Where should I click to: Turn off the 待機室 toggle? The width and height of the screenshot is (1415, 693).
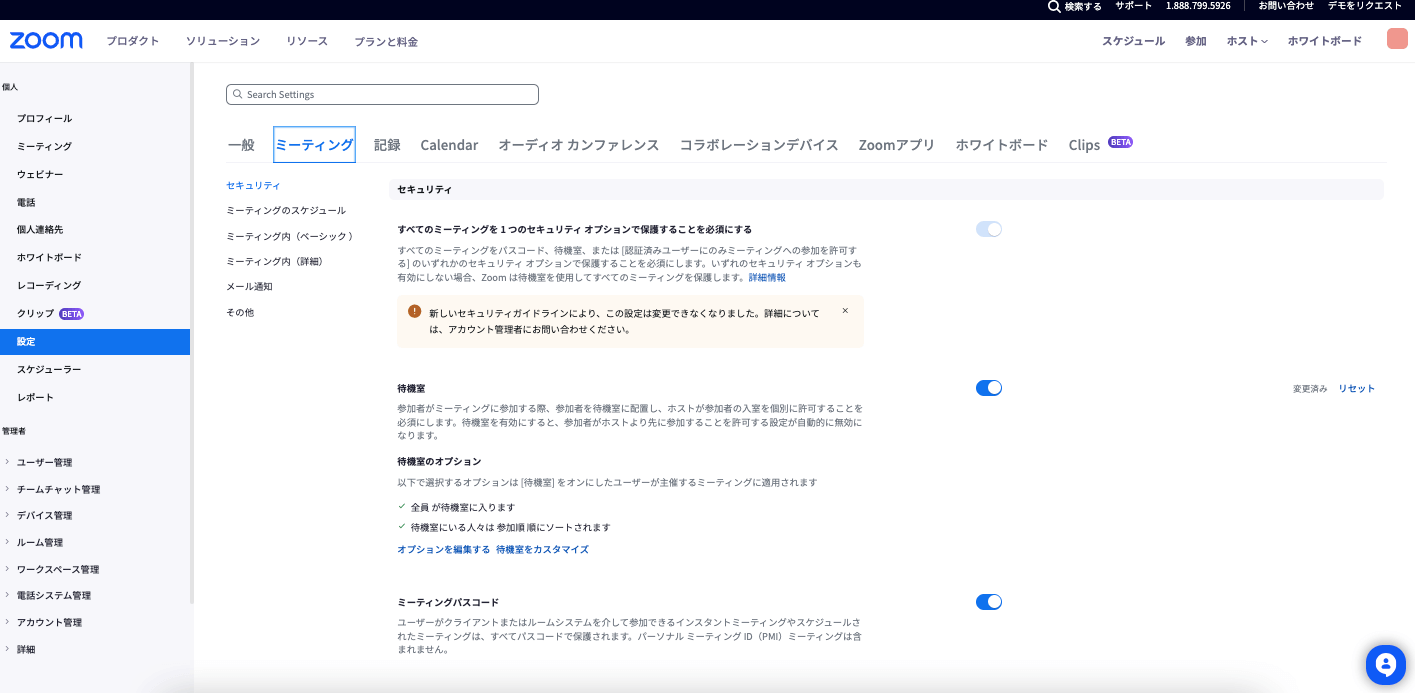point(989,388)
